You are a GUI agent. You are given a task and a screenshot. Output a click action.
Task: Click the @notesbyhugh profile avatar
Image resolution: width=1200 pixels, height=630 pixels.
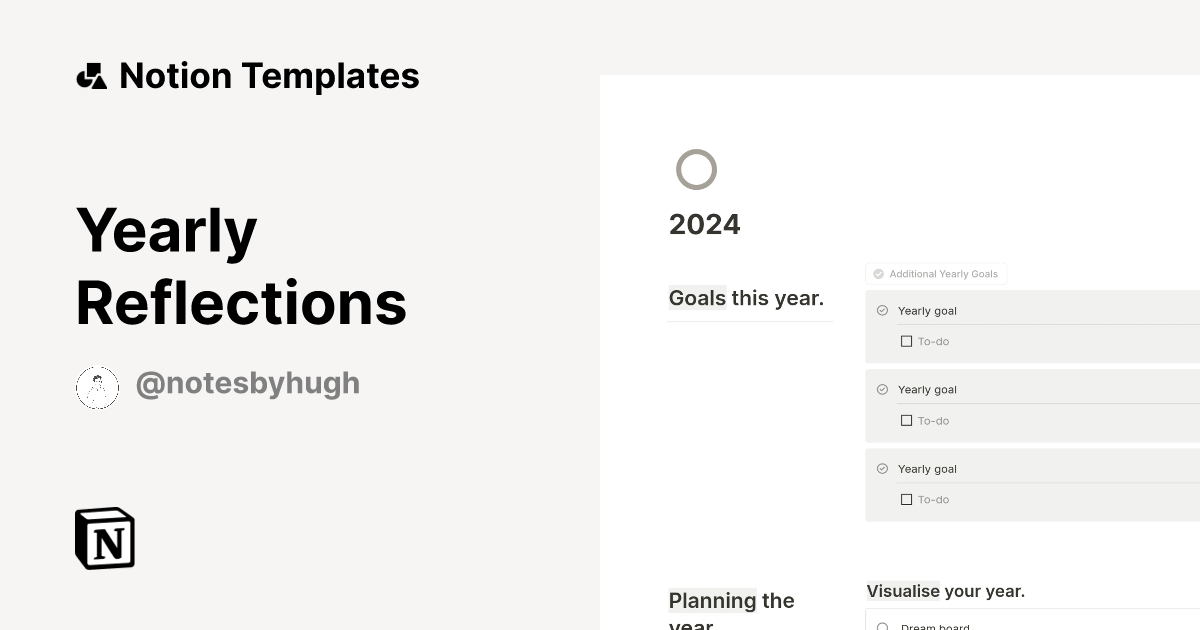[97, 387]
